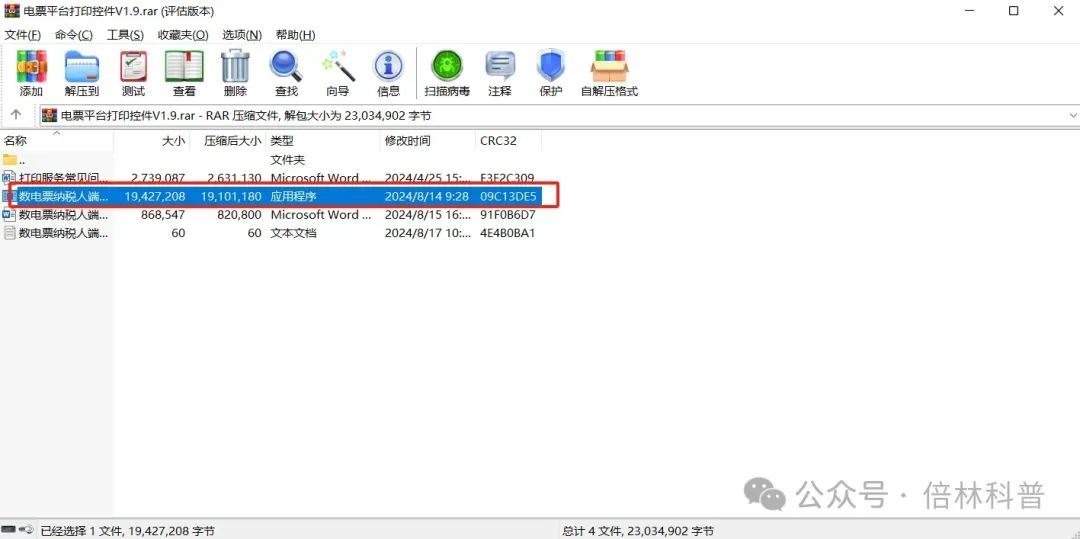Click the 解压到 (Extract to) icon
1080x539 pixels.
pos(82,67)
